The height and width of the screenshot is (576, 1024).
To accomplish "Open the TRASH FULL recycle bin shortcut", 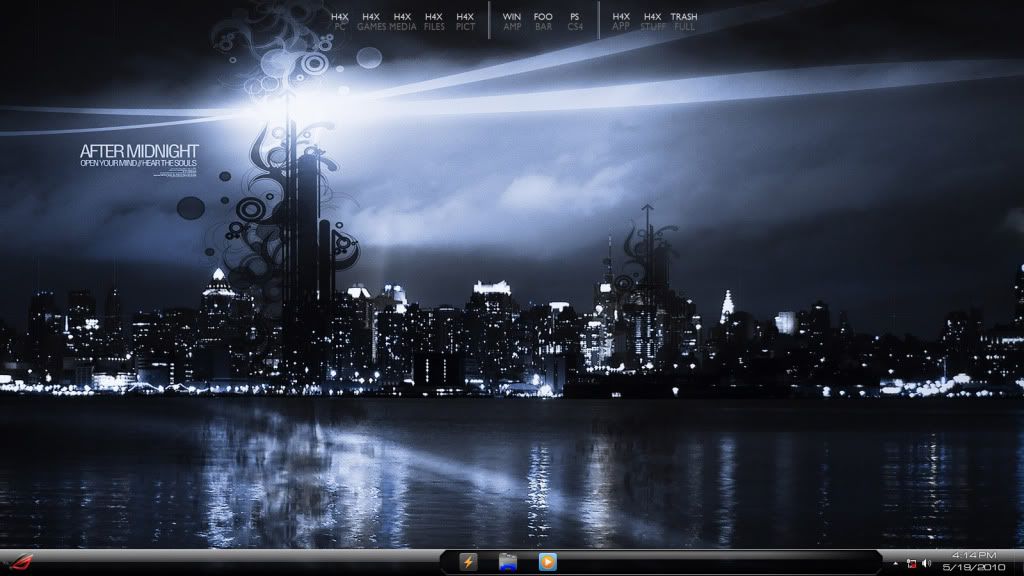I will [x=684, y=22].
